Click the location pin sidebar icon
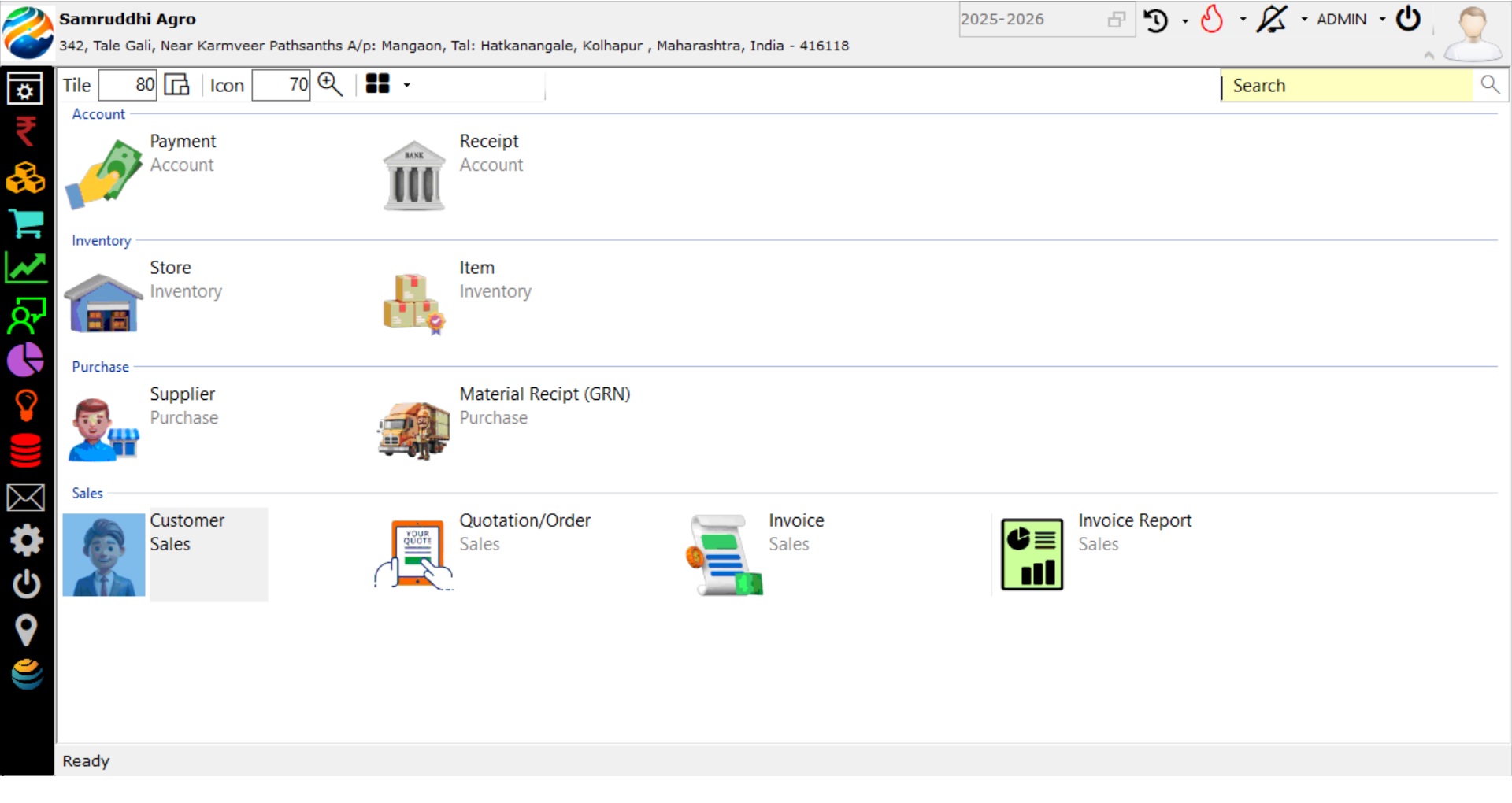1512x803 pixels. coord(26,630)
